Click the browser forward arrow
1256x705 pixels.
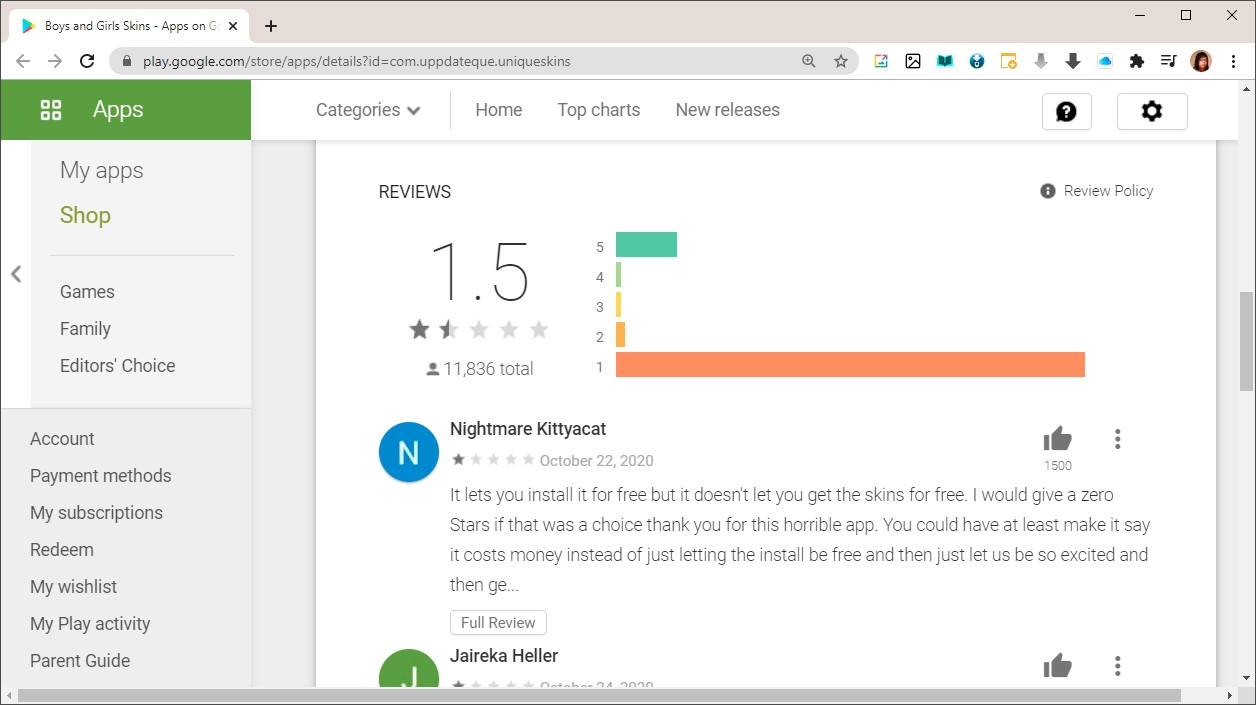tap(55, 61)
